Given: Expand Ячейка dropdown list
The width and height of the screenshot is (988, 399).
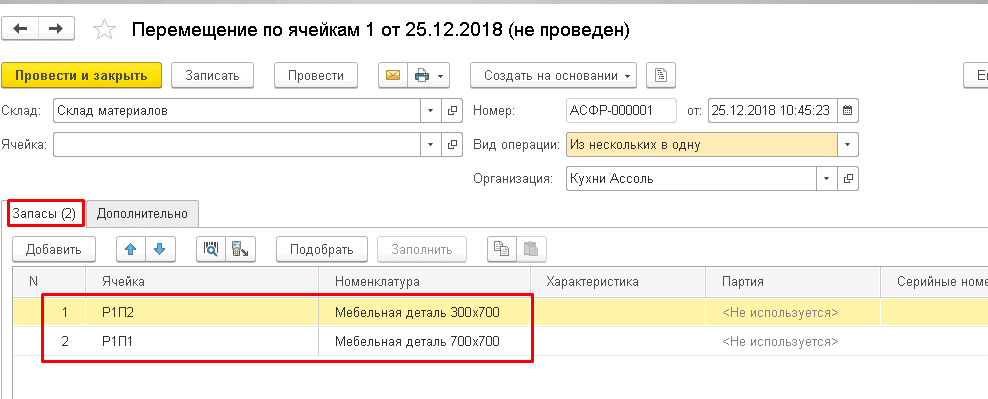Looking at the screenshot, I should (x=430, y=144).
